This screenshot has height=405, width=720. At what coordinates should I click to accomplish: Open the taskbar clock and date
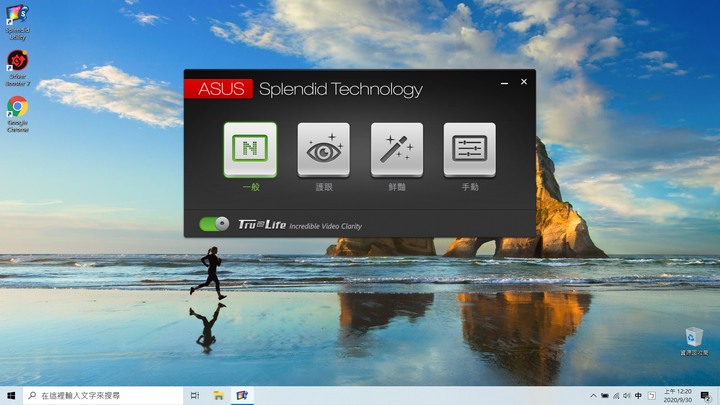pos(677,395)
